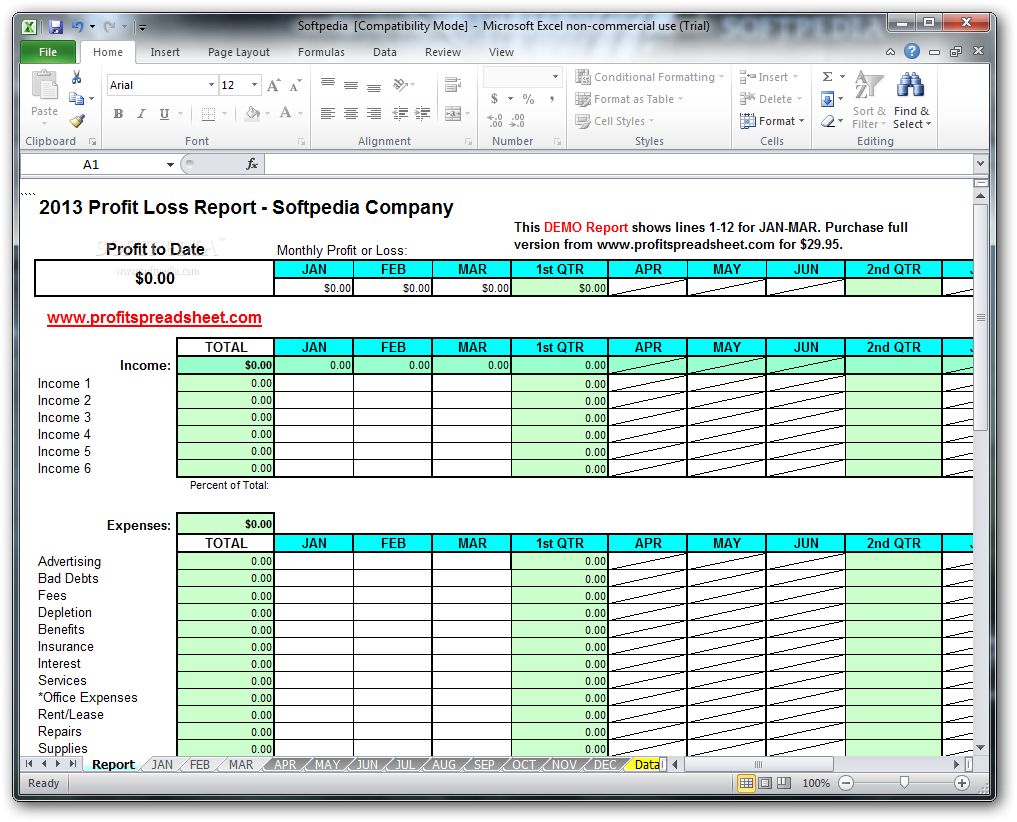Switch to Review ribbon tab
This screenshot has width=1017, height=822.
click(x=443, y=53)
